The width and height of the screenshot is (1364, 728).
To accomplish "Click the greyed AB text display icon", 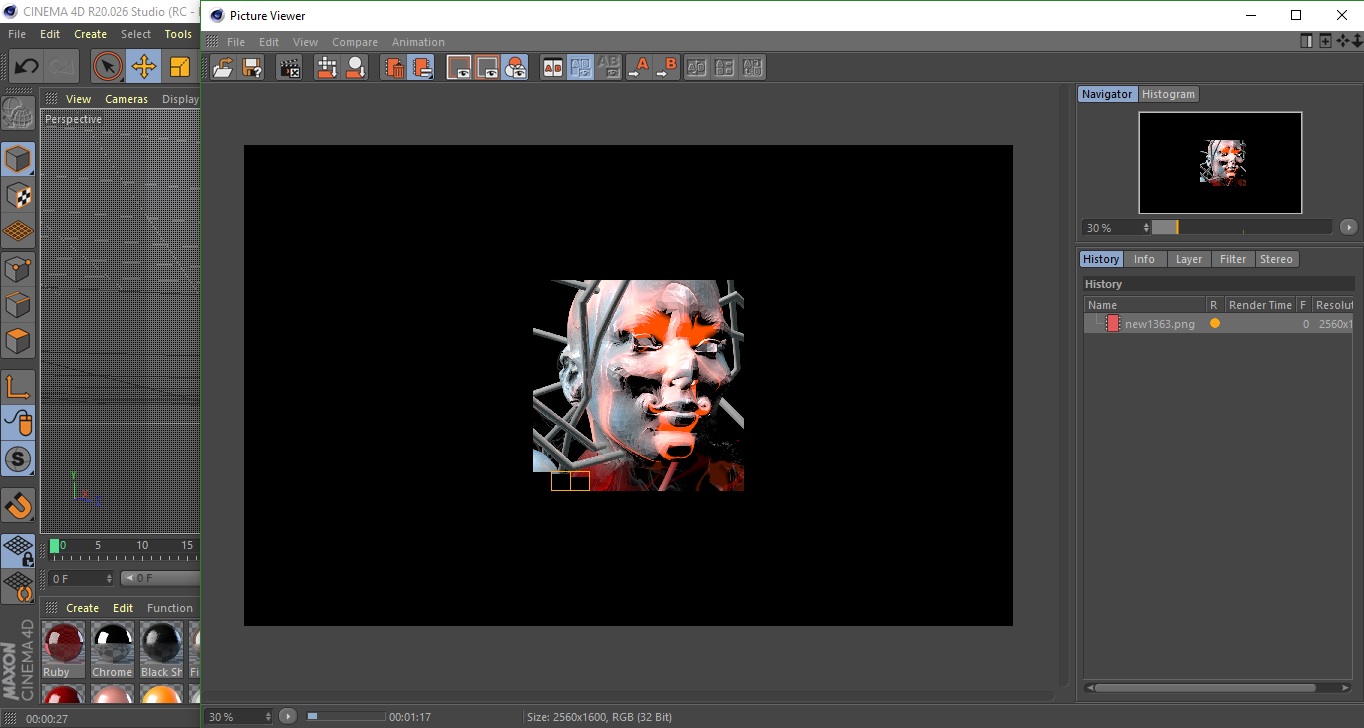I will [725, 67].
